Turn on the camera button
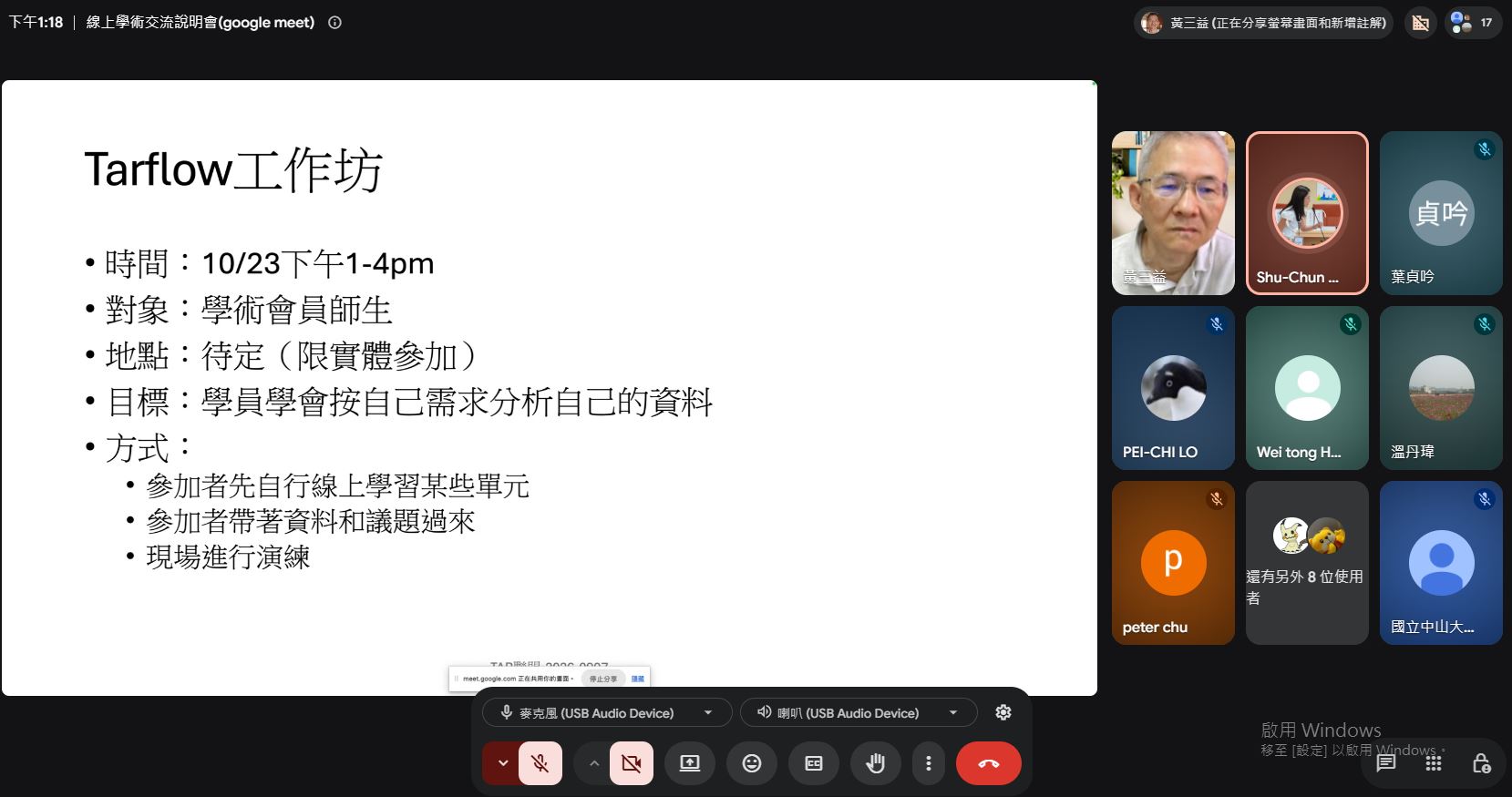1512x797 pixels. [x=632, y=763]
